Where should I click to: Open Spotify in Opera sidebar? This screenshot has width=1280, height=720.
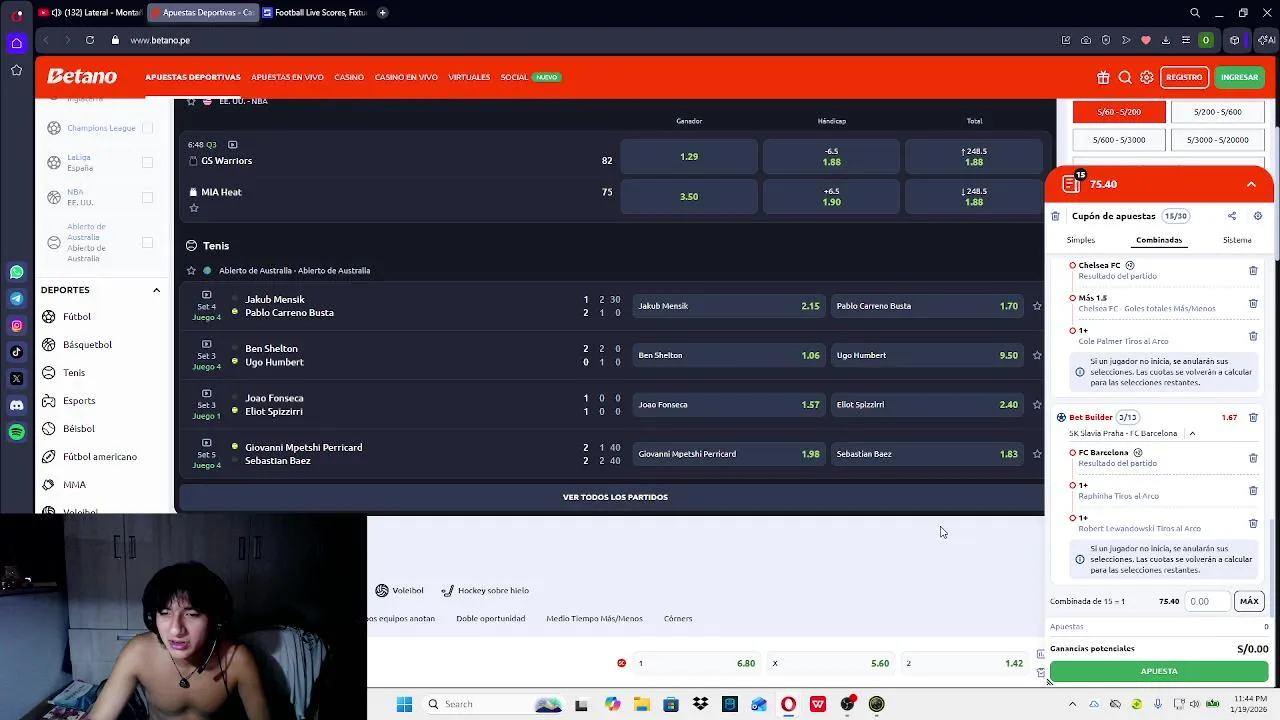point(17,432)
